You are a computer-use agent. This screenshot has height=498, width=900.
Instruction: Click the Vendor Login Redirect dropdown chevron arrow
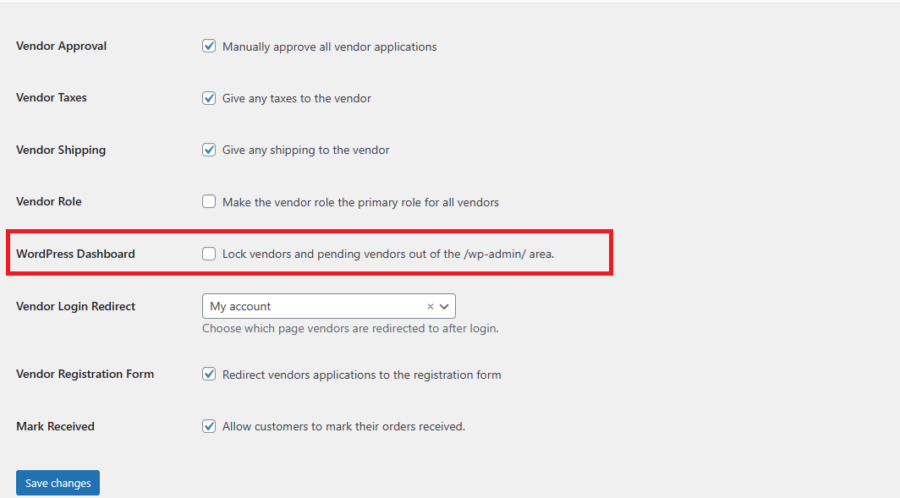445,307
